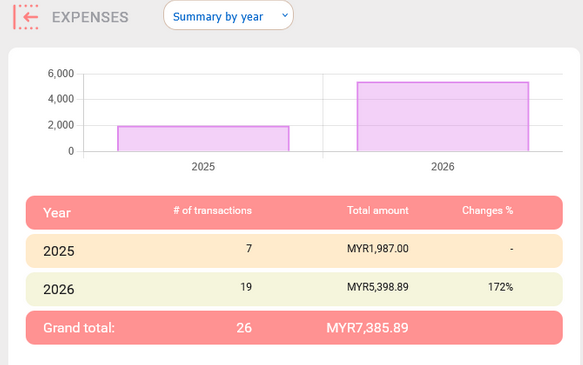The image size is (583, 365).
Task: Click the 172% change value
Action: point(500,287)
